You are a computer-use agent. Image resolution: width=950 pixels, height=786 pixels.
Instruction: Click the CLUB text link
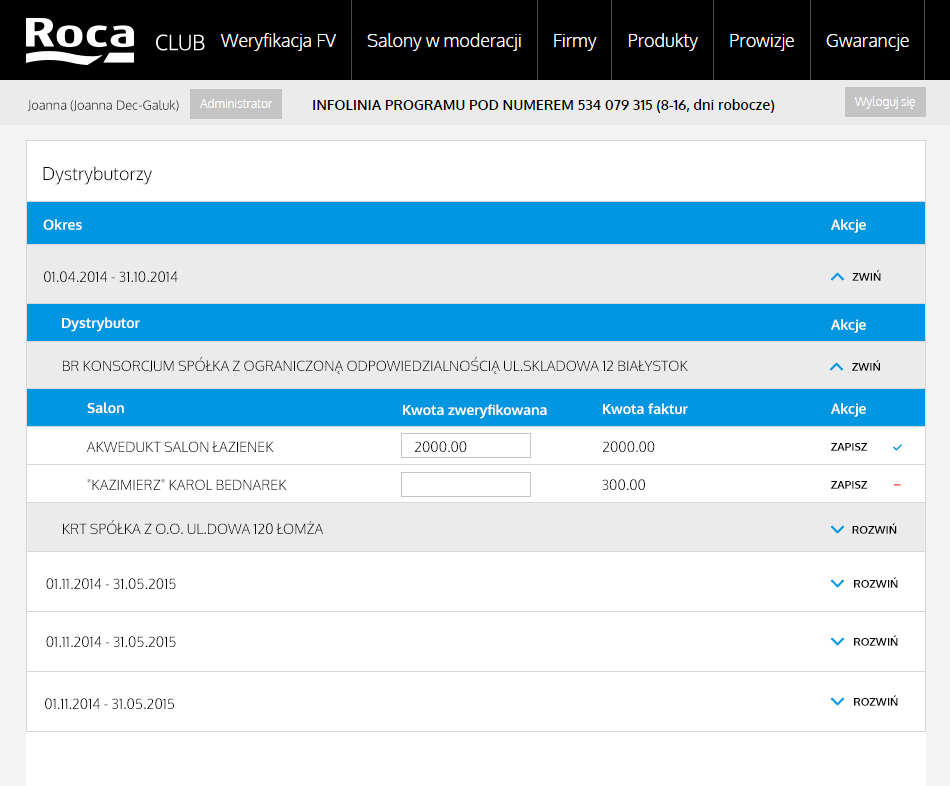[180, 42]
